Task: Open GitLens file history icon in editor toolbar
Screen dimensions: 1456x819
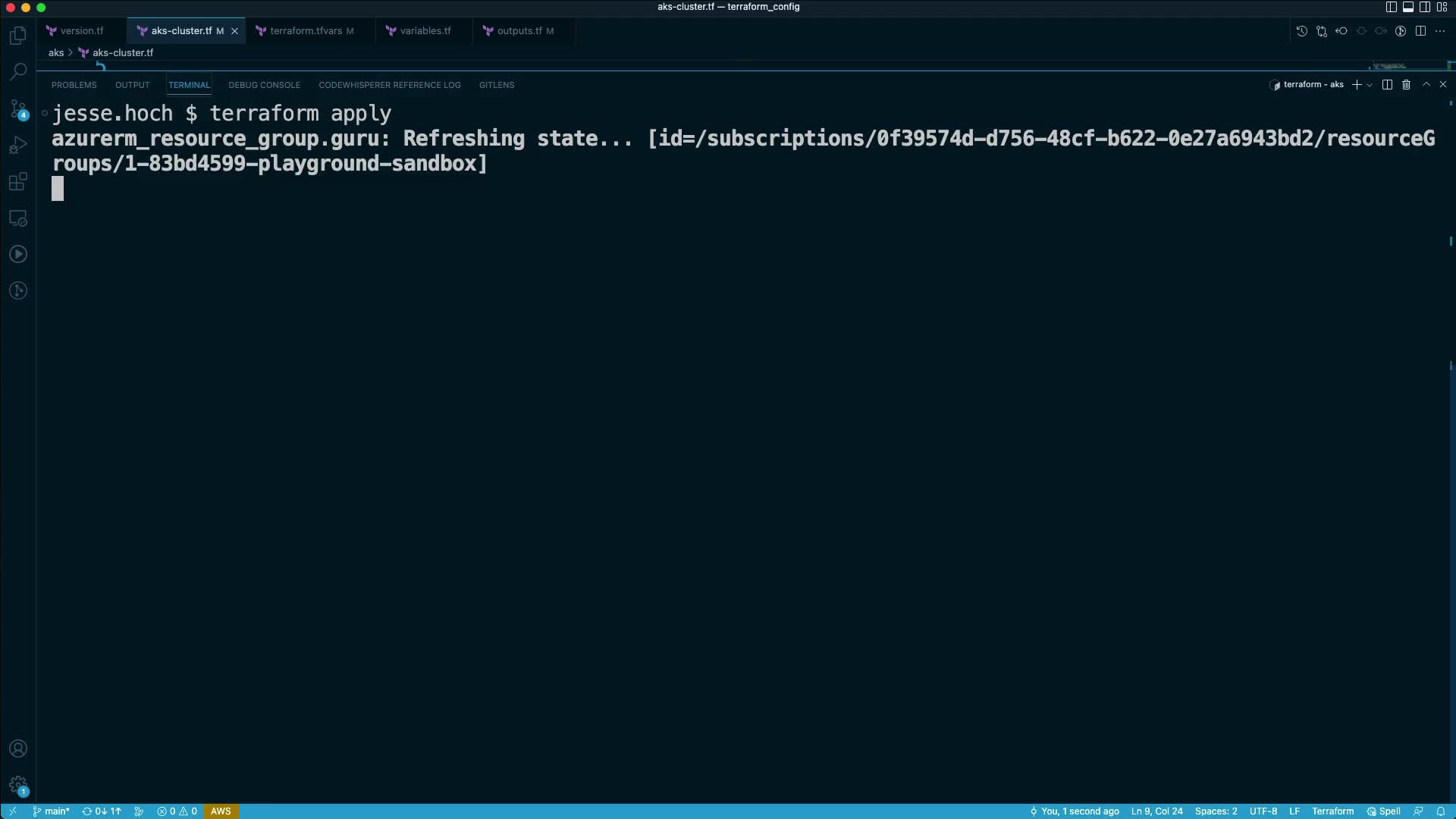Action: tap(1301, 31)
